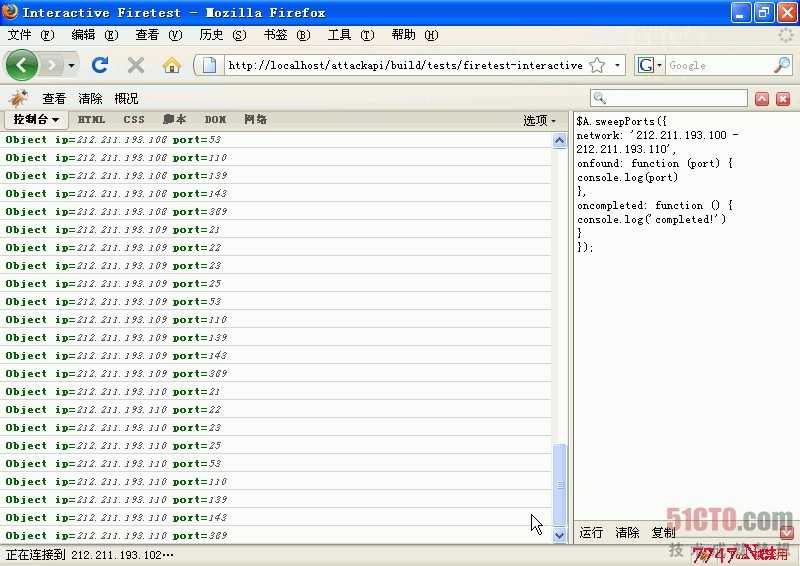Click the 复制 copy button
This screenshot has height=566, width=800.
click(663, 533)
